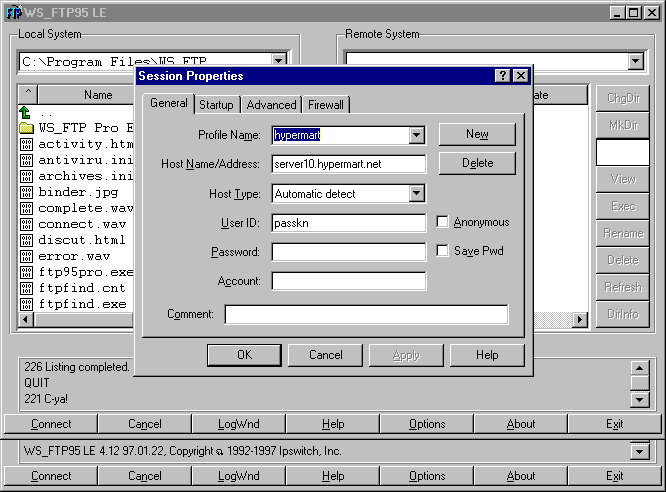The height and width of the screenshot is (492, 666).
Task: Expand the copyright status line dropdown
Action: click(639, 452)
